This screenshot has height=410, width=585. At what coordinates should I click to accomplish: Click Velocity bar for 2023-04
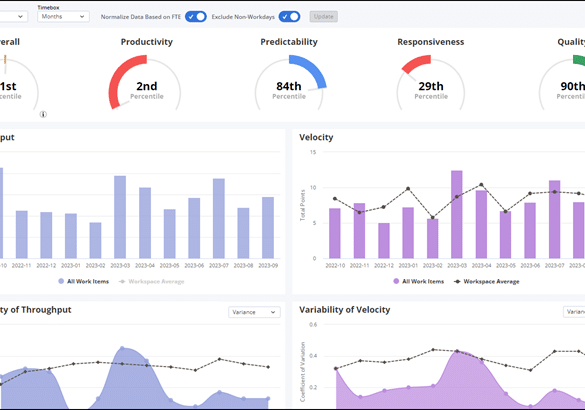481,225
